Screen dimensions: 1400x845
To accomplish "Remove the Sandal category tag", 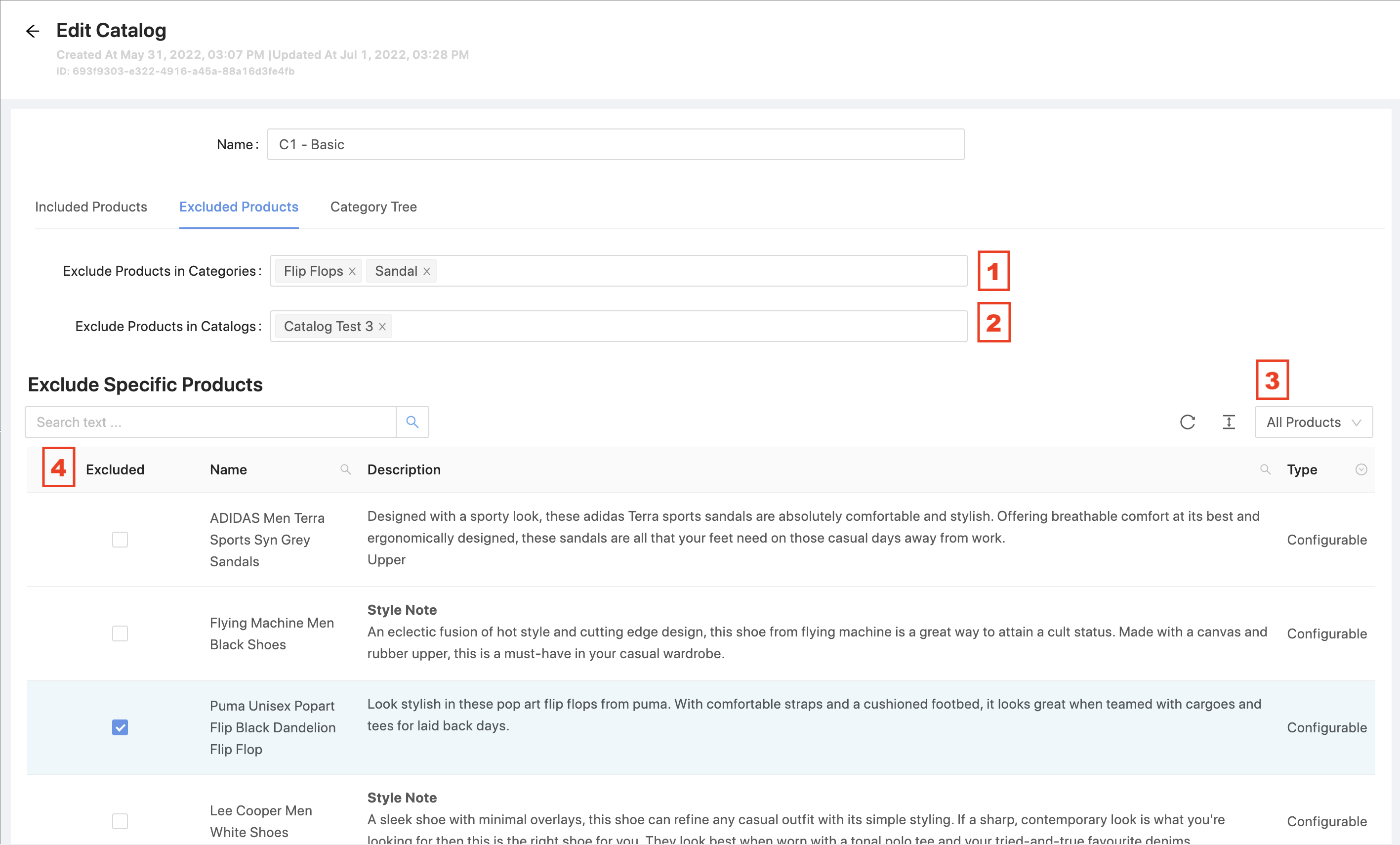I will pos(427,271).
